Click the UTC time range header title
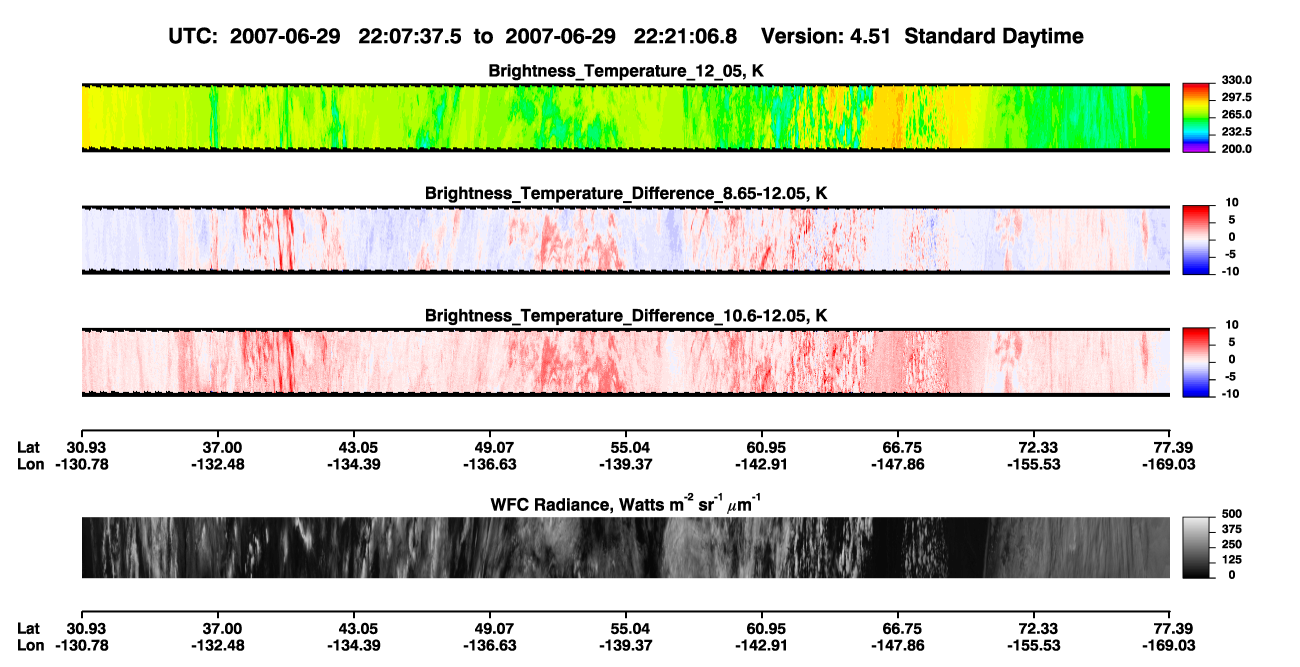 [626, 36]
